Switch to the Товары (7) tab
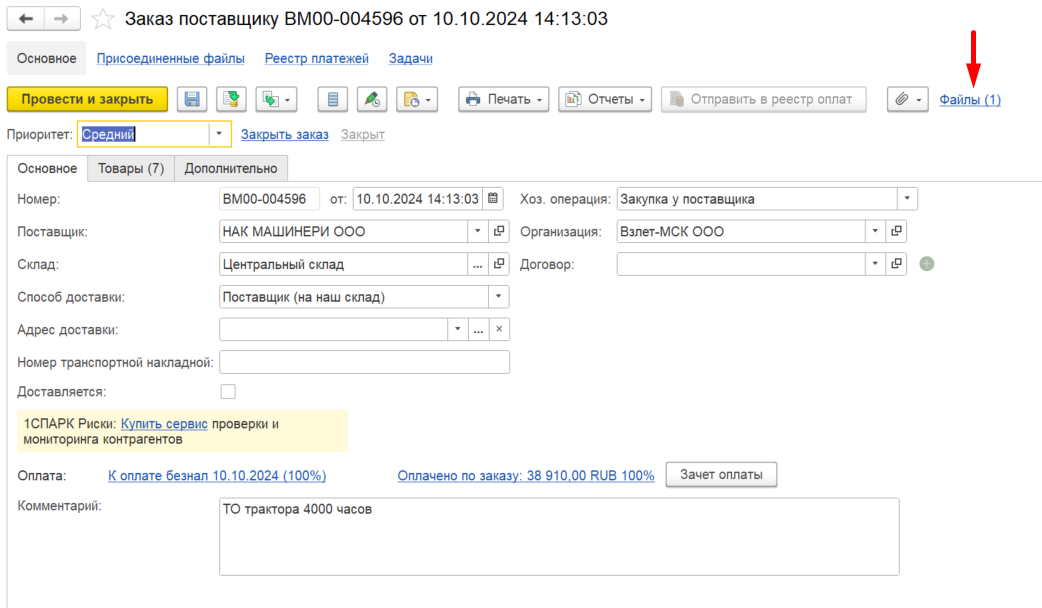 pos(131,168)
